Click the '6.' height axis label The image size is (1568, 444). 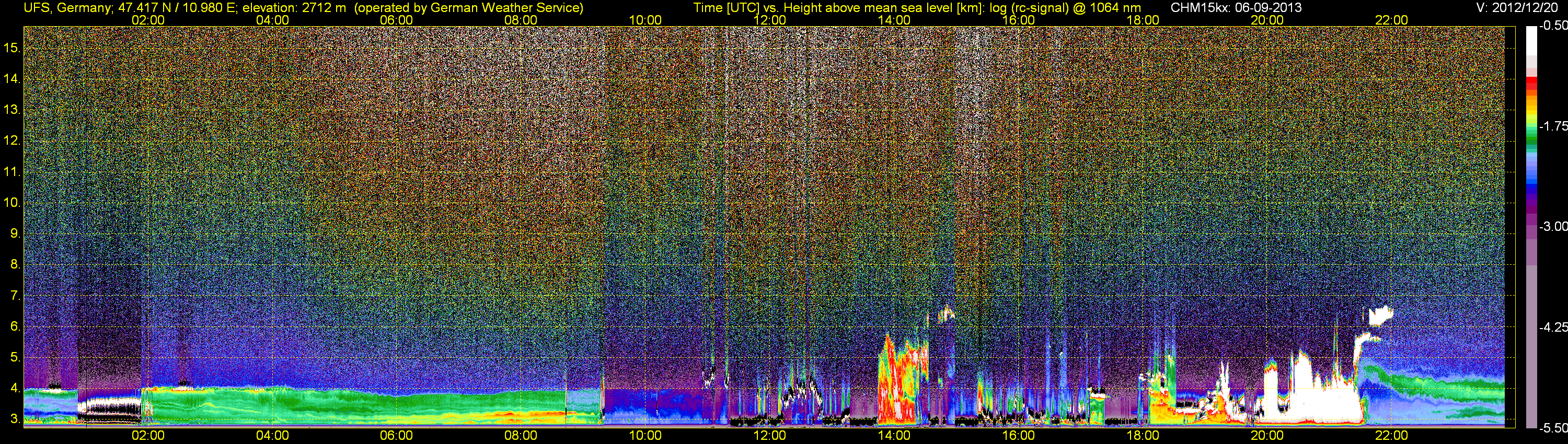[15, 326]
